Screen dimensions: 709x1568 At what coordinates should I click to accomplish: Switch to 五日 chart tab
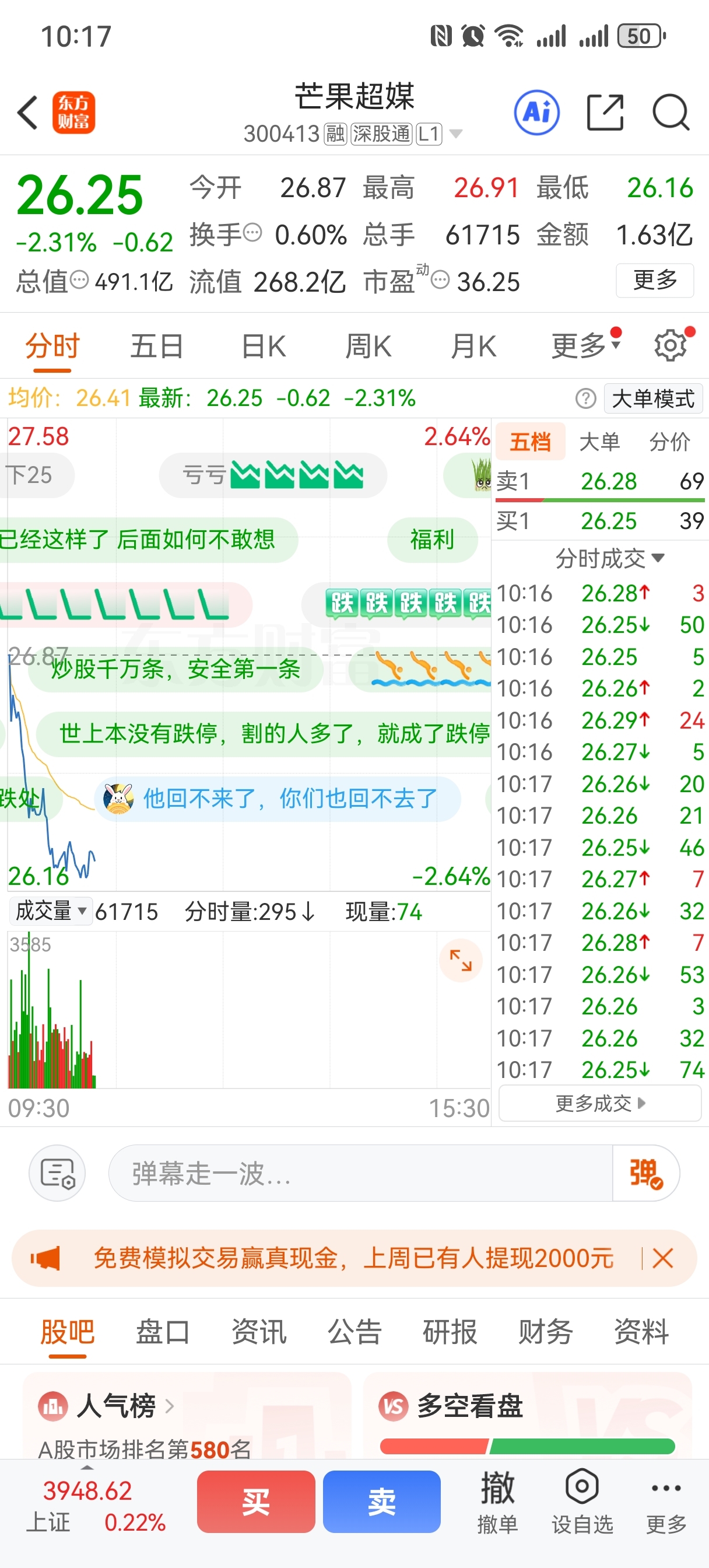click(x=157, y=346)
